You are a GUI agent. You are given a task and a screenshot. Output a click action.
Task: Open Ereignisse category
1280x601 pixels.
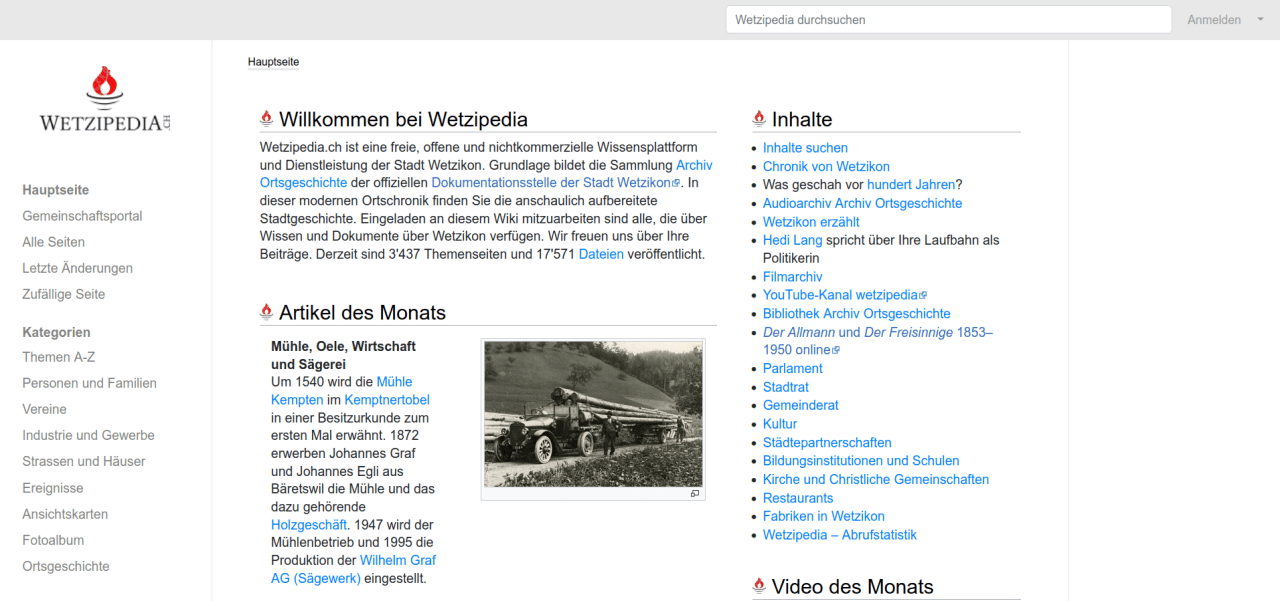[53, 488]
